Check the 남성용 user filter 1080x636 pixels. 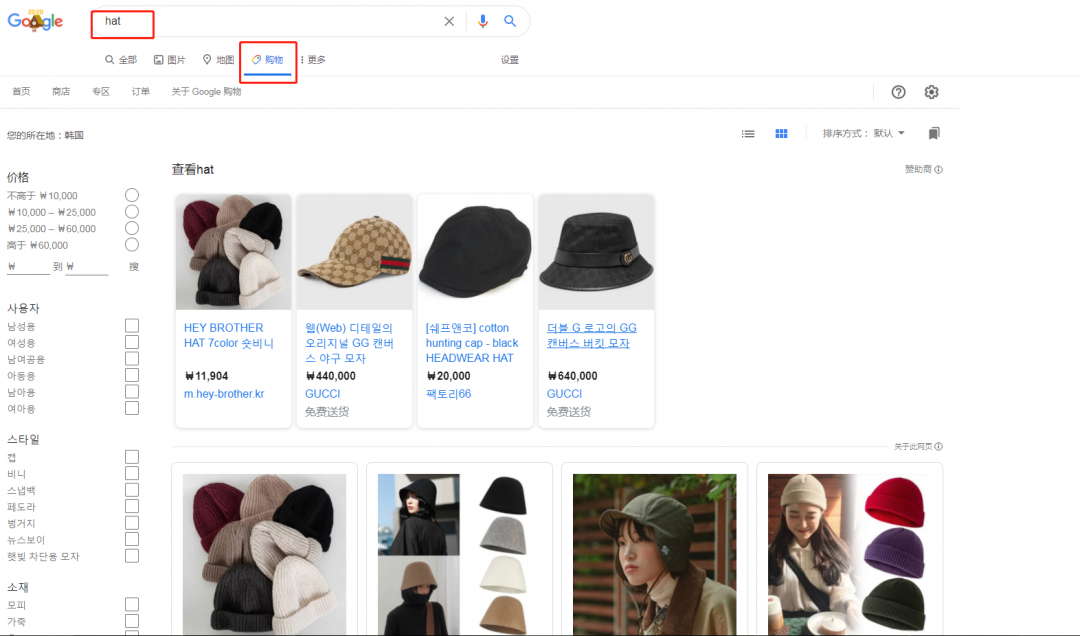(132, 326)
